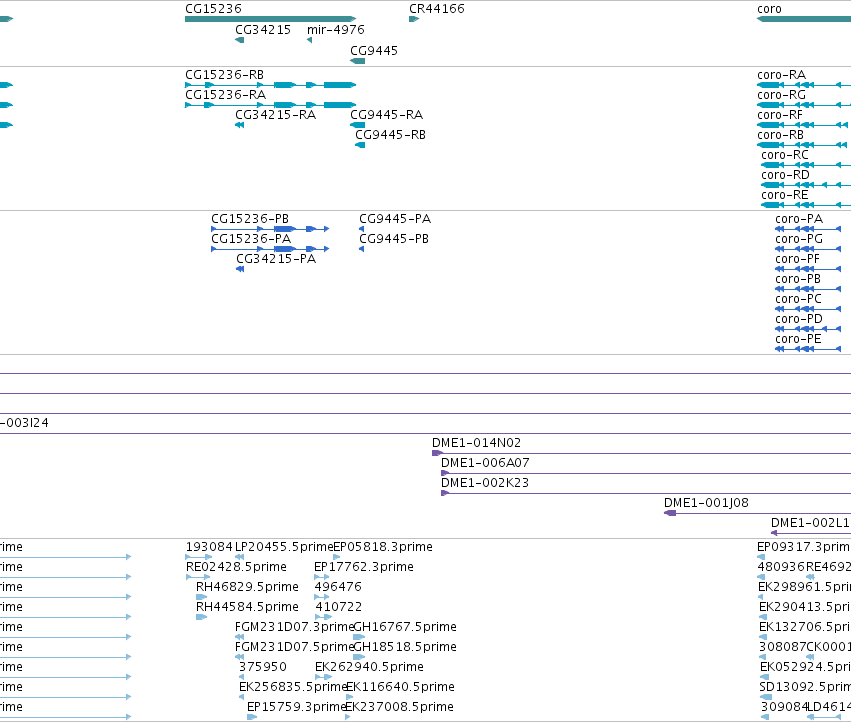This screenshot has width=851, height=722.
Task: Select the CG34215 gene label
Action: click(x=263, y=30)
